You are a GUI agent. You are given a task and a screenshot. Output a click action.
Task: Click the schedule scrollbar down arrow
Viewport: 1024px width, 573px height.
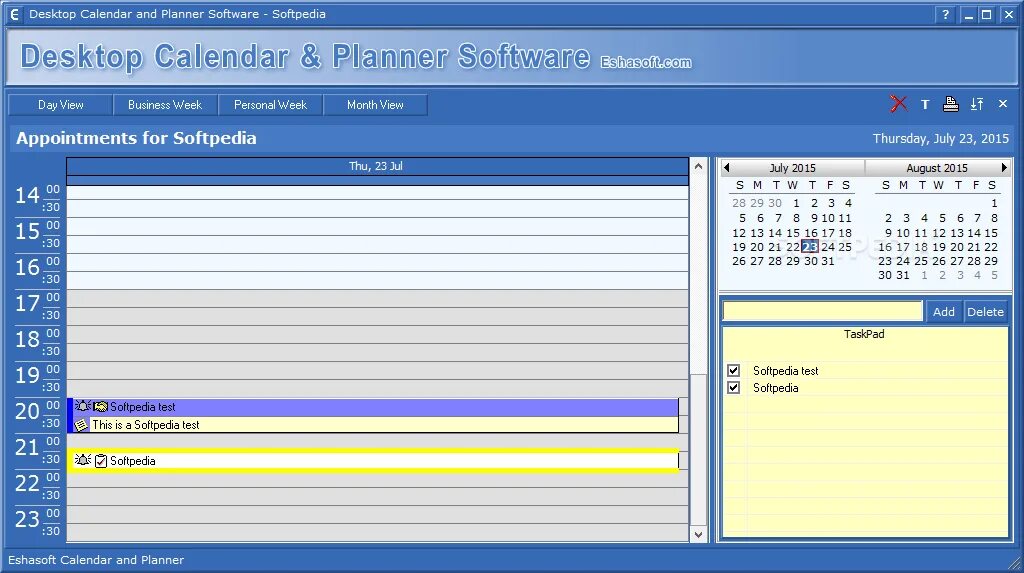pyautogui.click(x=698, y=534)
